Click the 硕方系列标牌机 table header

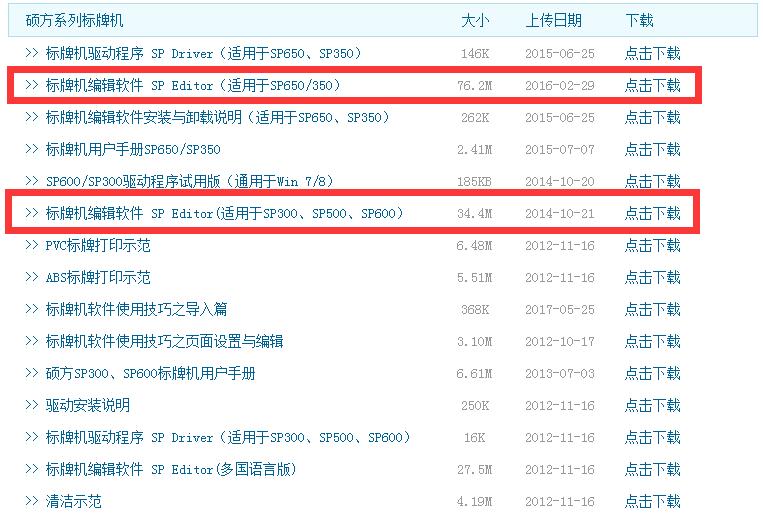coord(75,20)
